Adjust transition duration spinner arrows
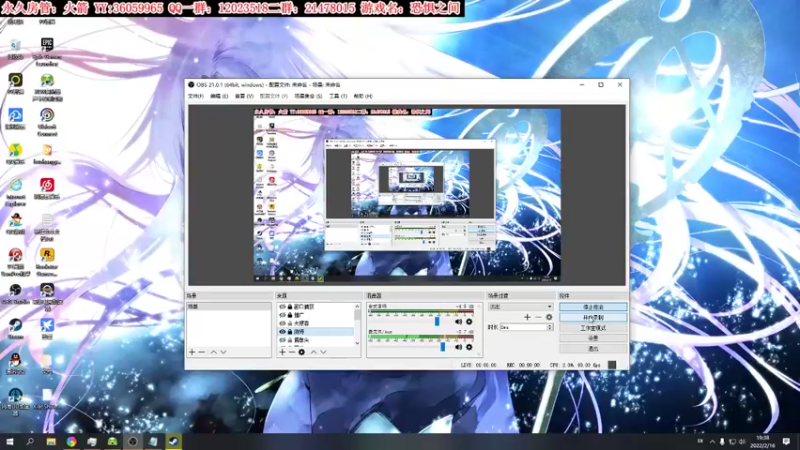This screenshot has width=800, height=450. click(x=549, y=327)
